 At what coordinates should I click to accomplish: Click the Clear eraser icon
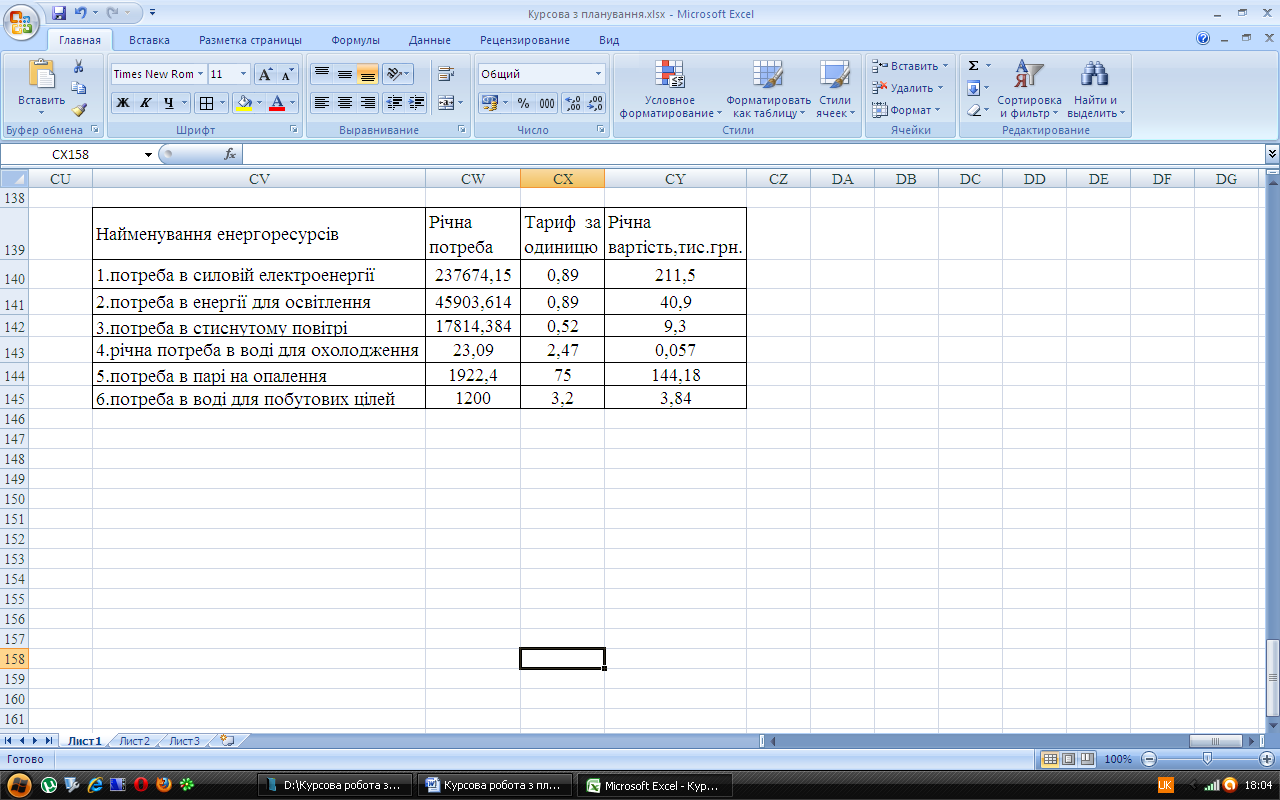pyautogui.click(x=973, y=110)
